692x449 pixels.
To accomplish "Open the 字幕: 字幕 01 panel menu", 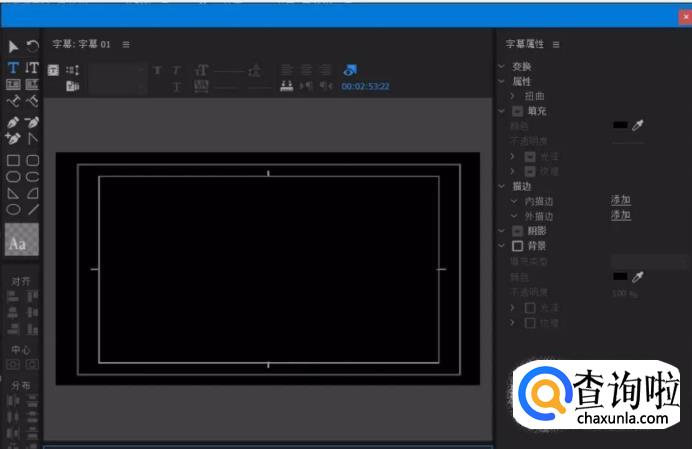I will [126, 45].
